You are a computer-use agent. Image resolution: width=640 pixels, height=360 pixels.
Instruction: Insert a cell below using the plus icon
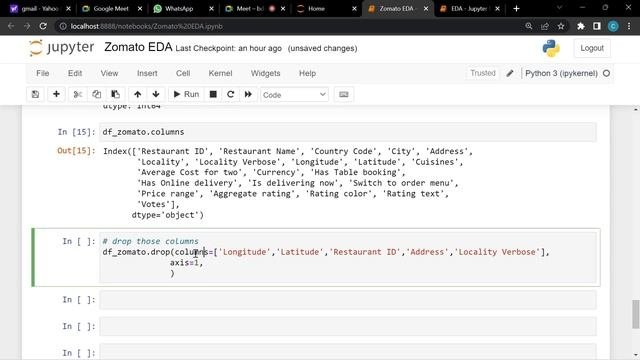(x=56, y=94)
